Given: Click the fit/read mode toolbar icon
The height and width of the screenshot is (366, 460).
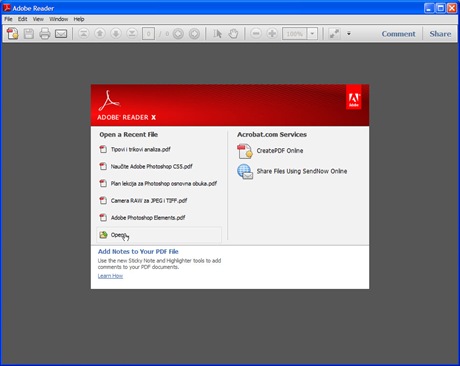Looking at the screenshot, I should (334, 34).
